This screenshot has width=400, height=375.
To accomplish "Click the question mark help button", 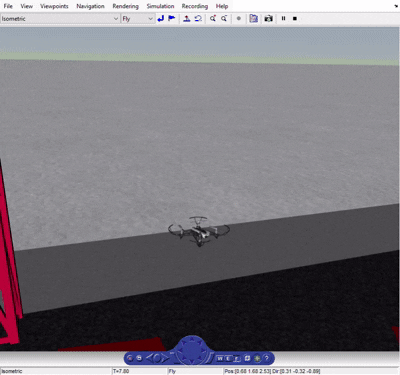I will (x=267, y=358).
